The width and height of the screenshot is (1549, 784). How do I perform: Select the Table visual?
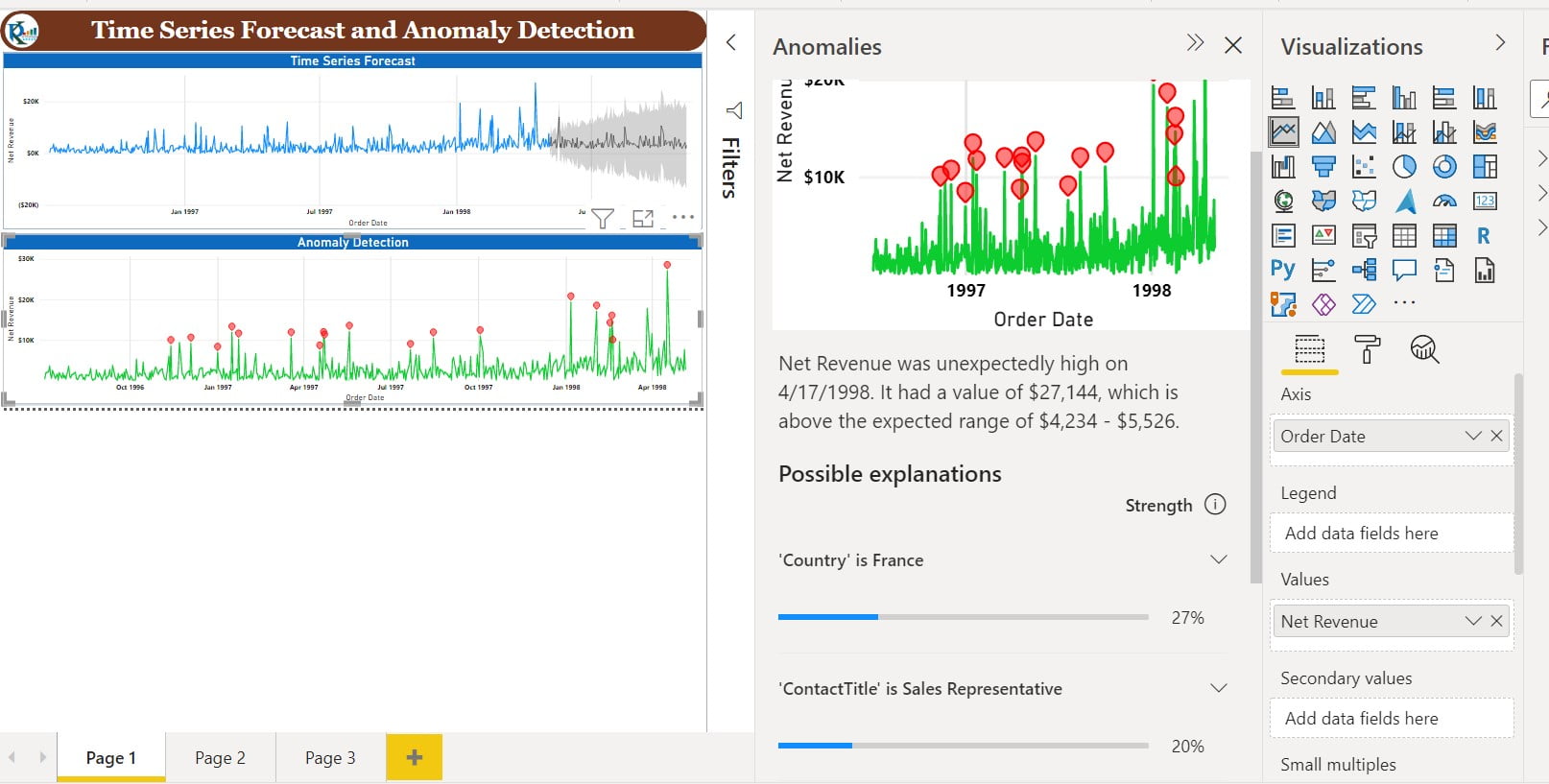1404,236
